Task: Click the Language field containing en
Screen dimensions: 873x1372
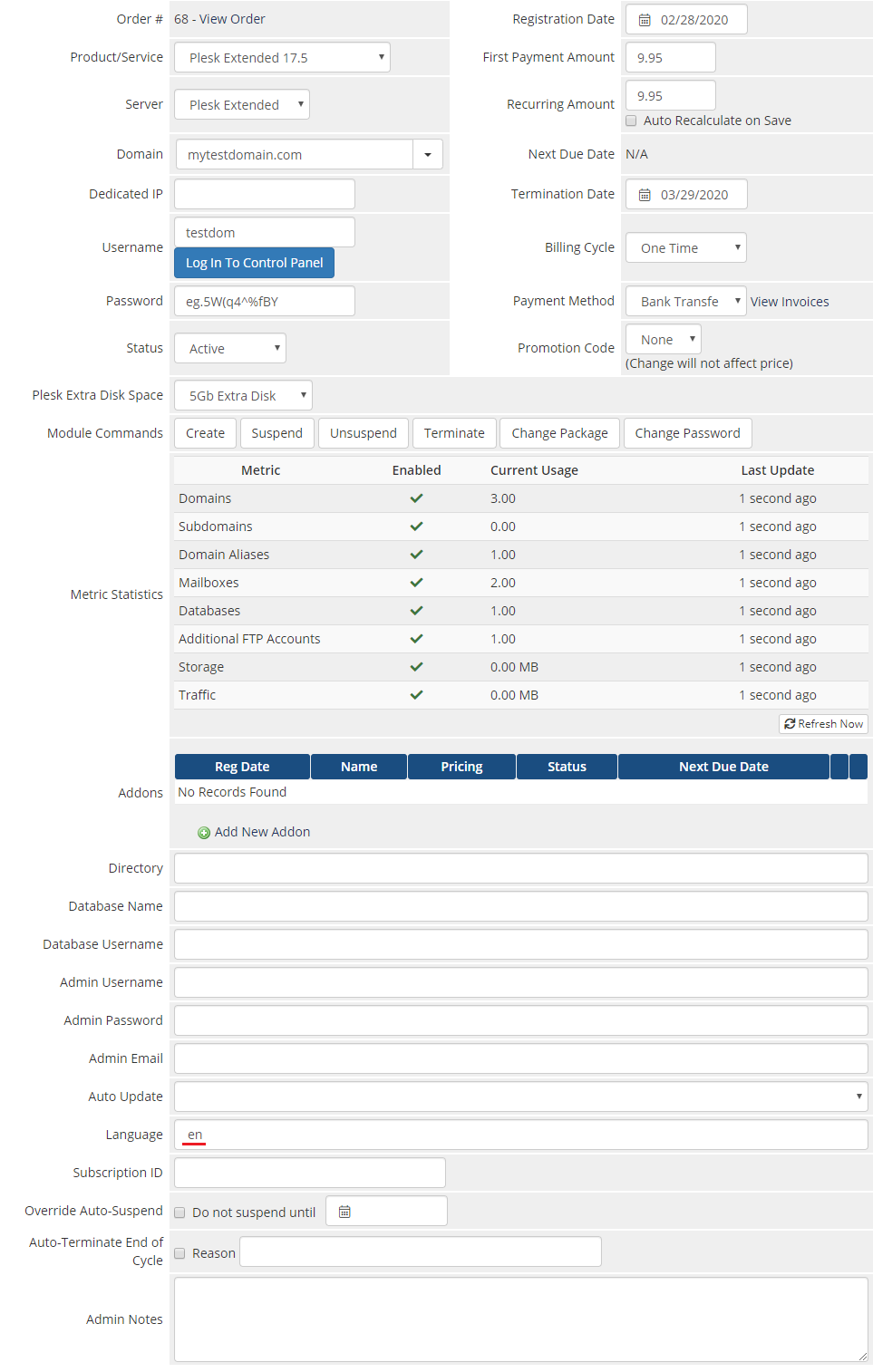Action: (x=521, y=1135)
